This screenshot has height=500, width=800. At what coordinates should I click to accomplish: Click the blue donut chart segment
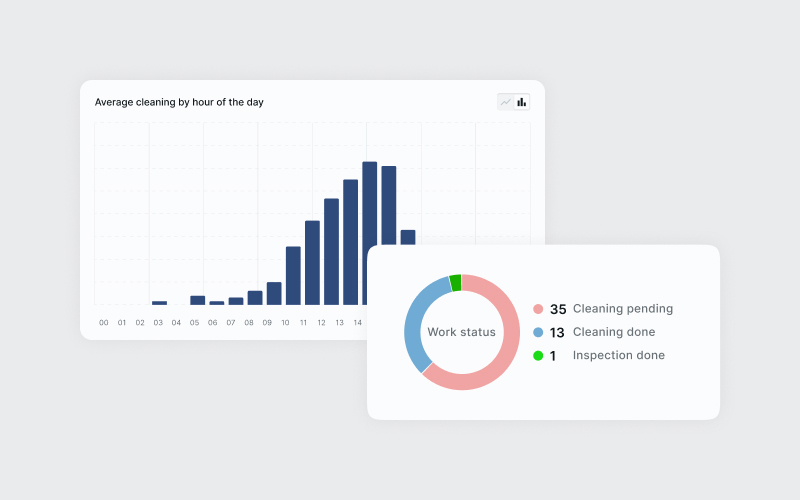415,318
